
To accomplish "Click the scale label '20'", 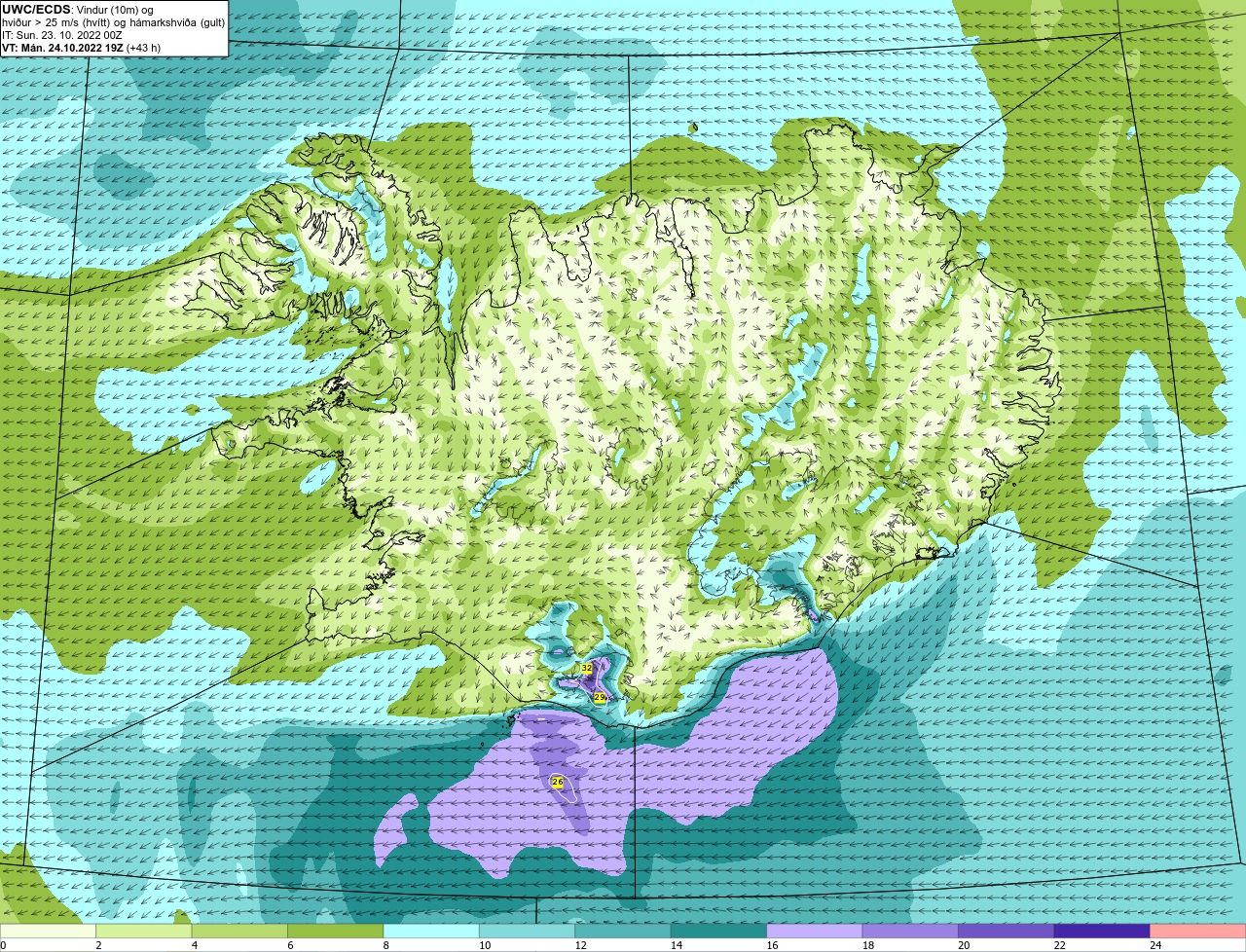I will click(964, 945).
